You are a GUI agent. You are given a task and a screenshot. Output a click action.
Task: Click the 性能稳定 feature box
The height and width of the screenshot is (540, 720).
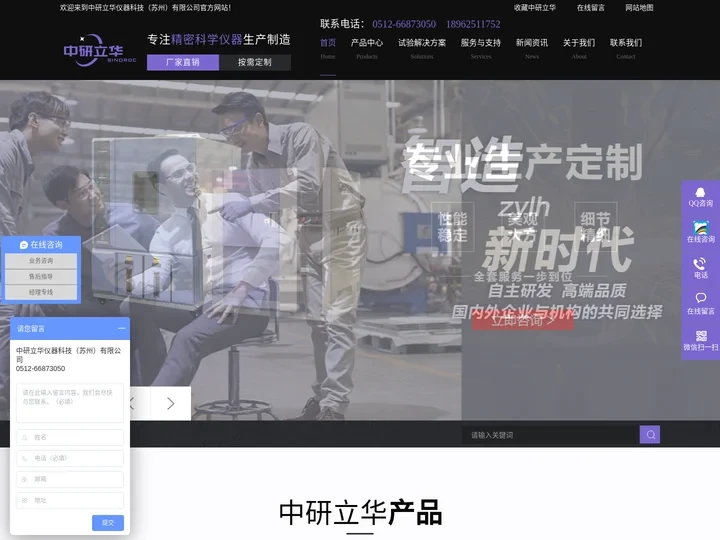452,227
